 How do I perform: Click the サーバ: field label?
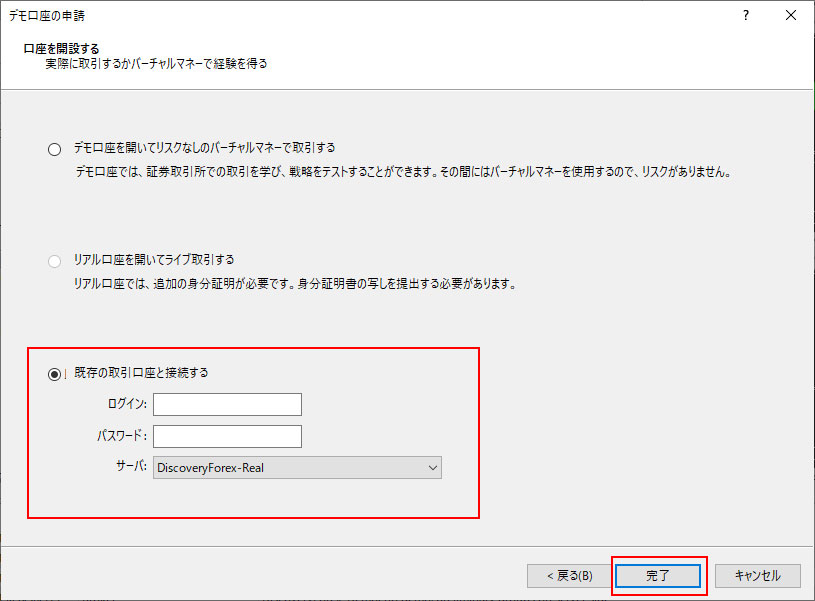click(x=132, y=468)
